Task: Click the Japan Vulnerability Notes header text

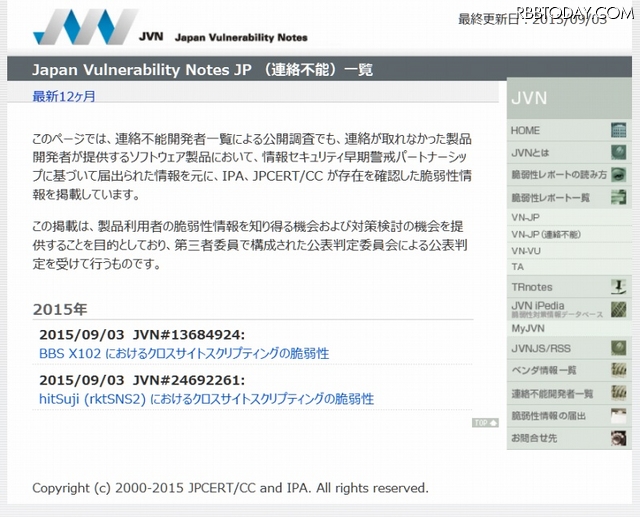Action: pyautogui.click(x=241, y=38)
